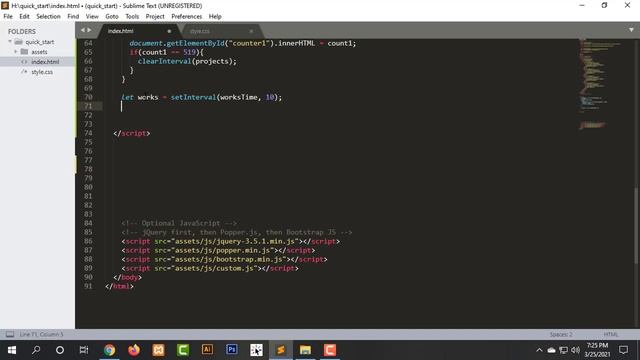Image resolution: width=640 pixels, height=360 pixels.
Task: Open network settings tray icon
Action: pos(564,350)
